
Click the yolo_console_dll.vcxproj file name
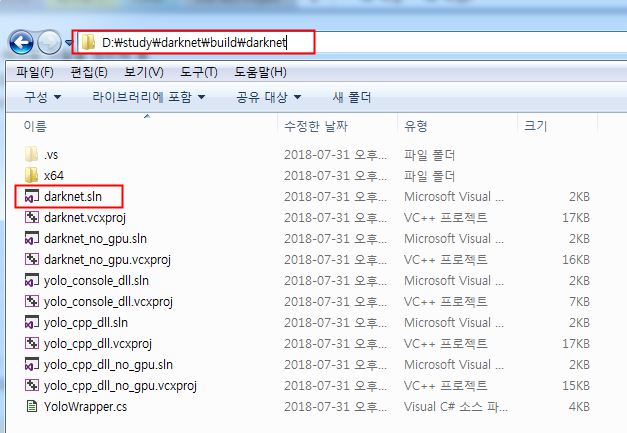tap(108, 302)
